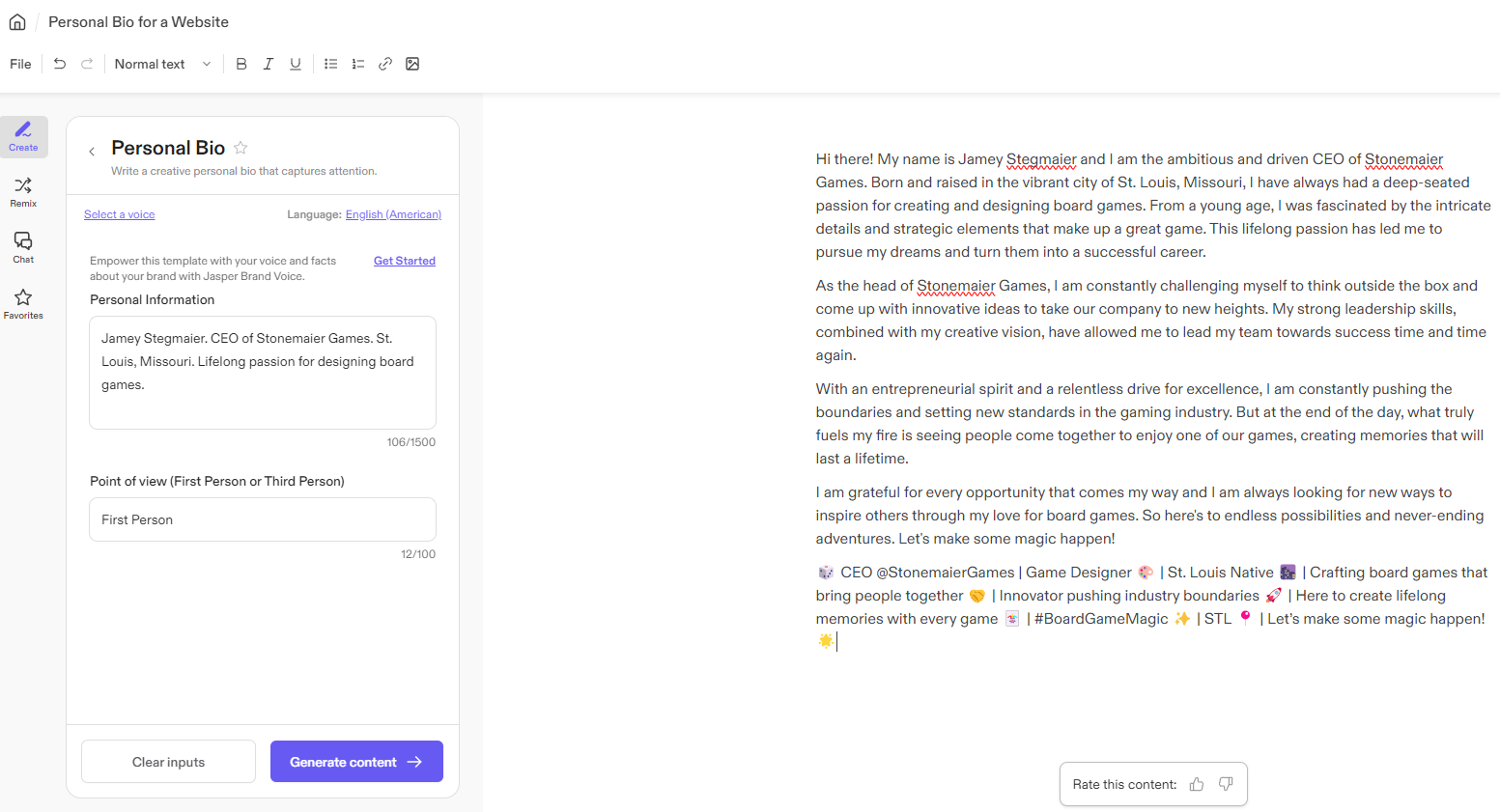
Task: Collapse the Personal Bio panel with the back chevron
Action: pos(92,152)
